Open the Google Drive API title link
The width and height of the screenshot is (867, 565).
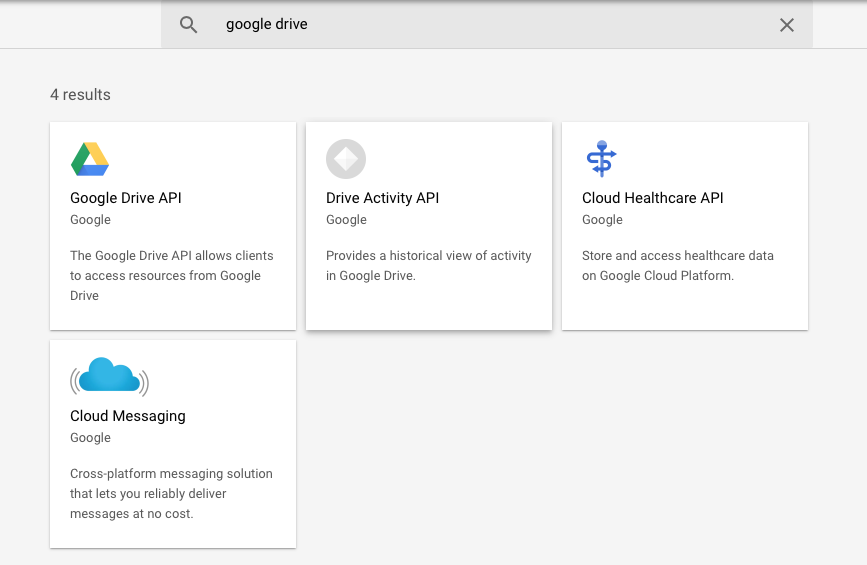126,198
